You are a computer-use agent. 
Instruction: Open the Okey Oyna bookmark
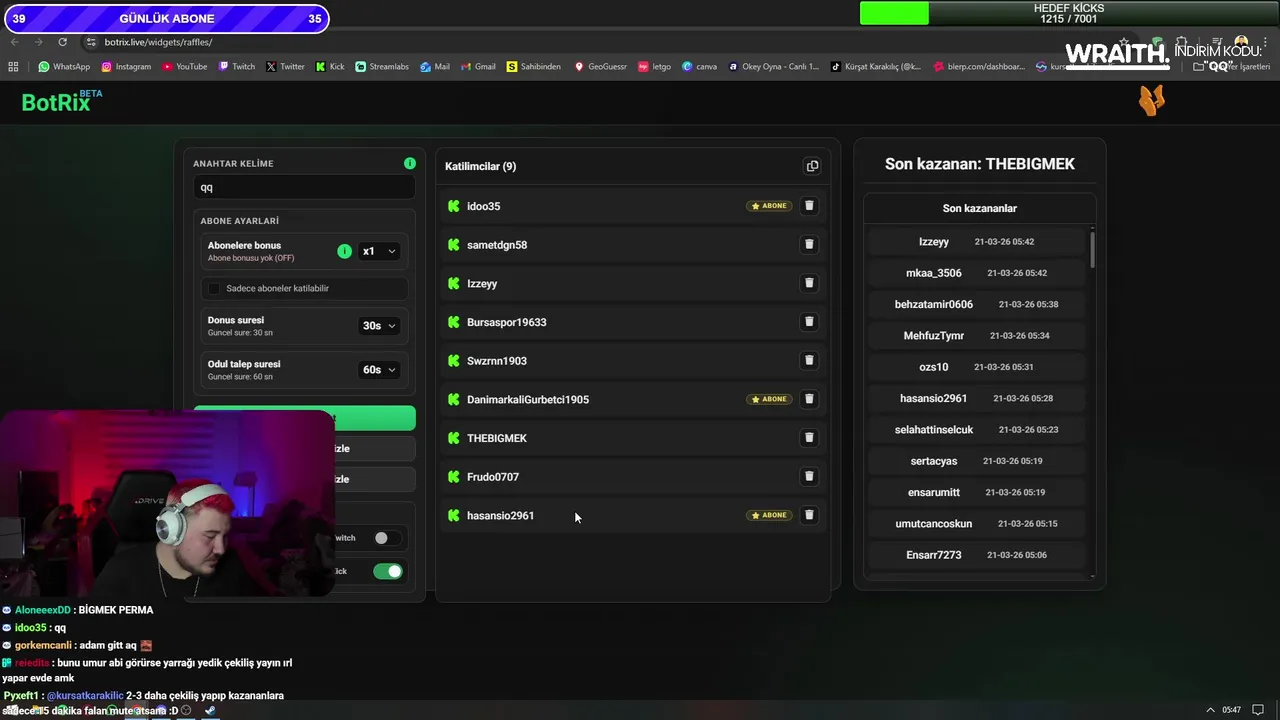(x=774, y=67)
